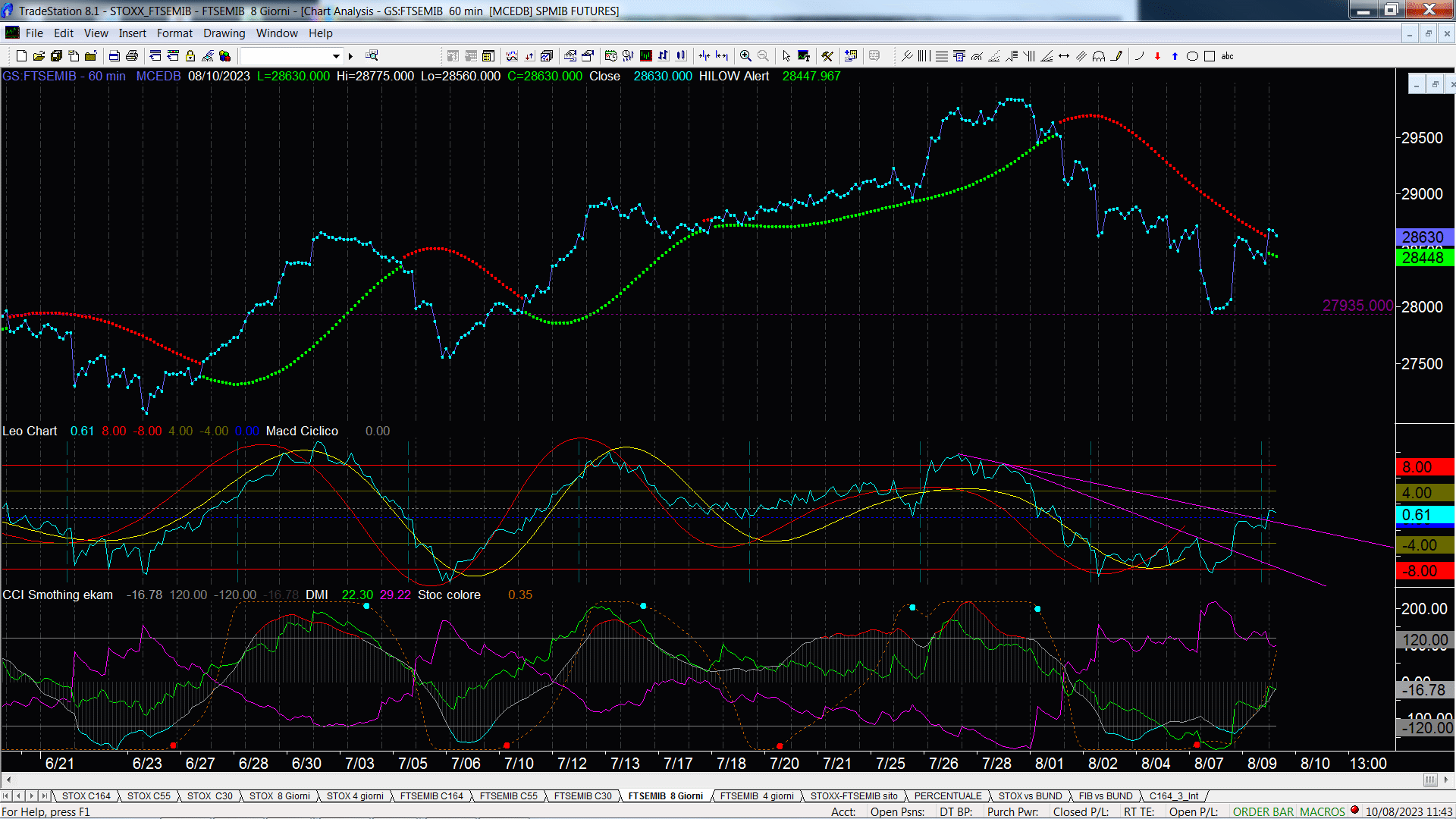
Task: Click the Open folder icon
Action: [39, 55]
